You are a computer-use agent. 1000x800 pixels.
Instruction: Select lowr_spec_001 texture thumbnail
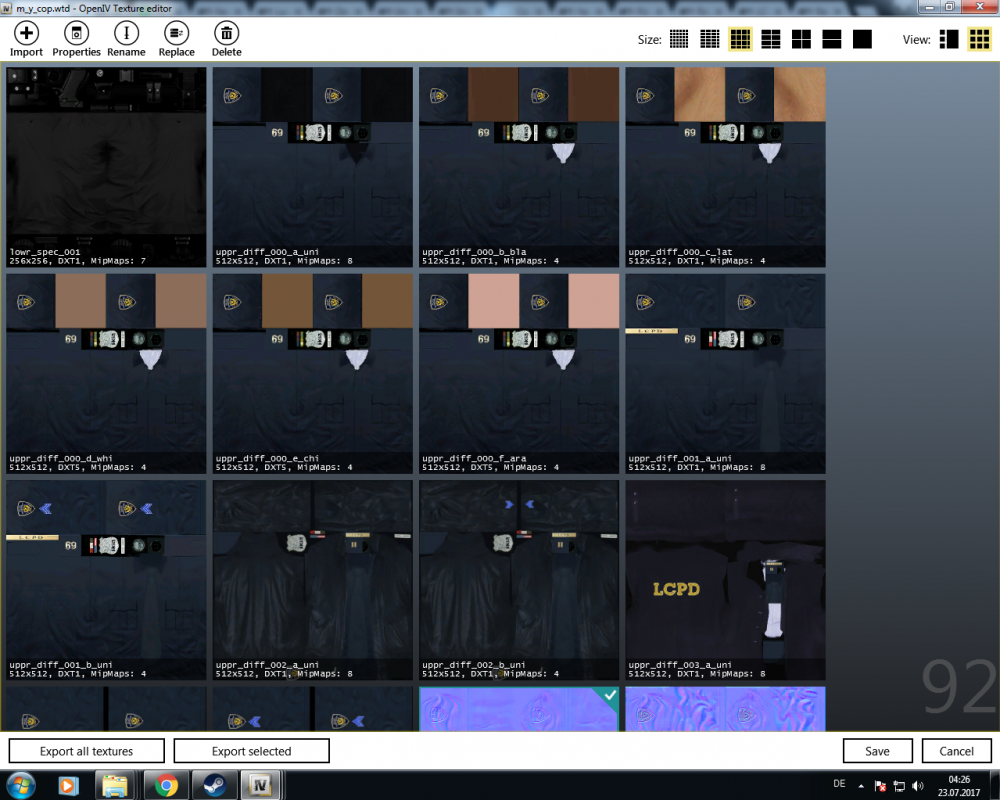coord(107,167)
